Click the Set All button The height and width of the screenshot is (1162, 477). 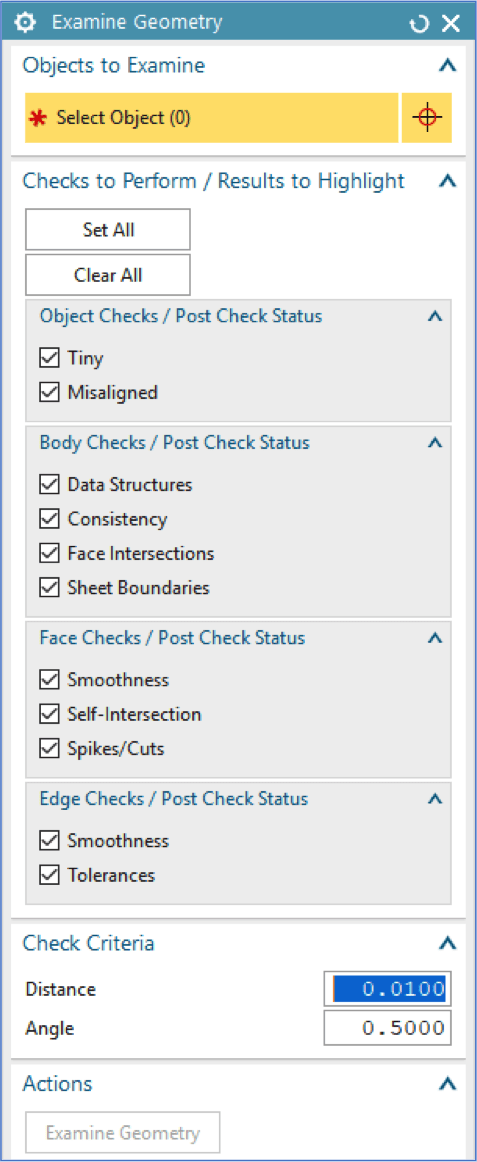(x=108, y=230)
